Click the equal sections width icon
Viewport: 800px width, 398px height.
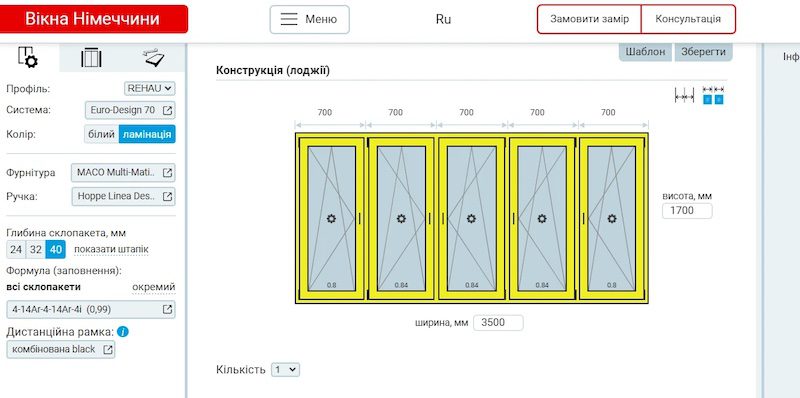[713, 95]
